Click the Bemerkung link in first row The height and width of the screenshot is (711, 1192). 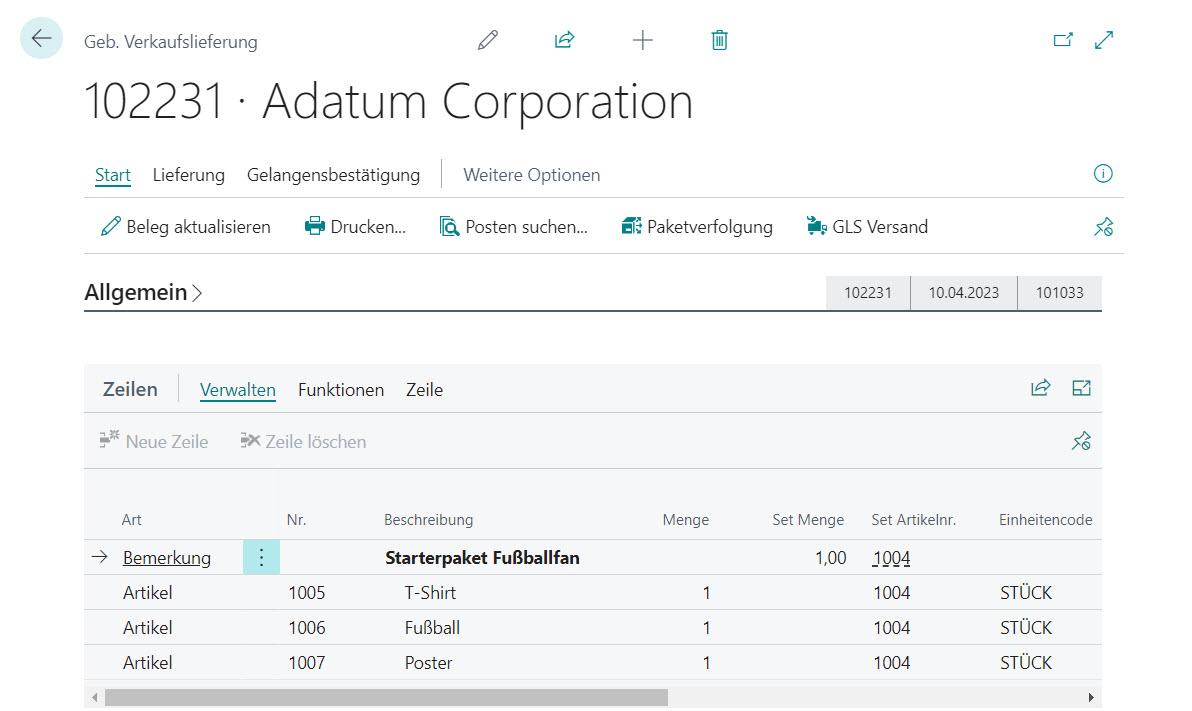[167, 558]
